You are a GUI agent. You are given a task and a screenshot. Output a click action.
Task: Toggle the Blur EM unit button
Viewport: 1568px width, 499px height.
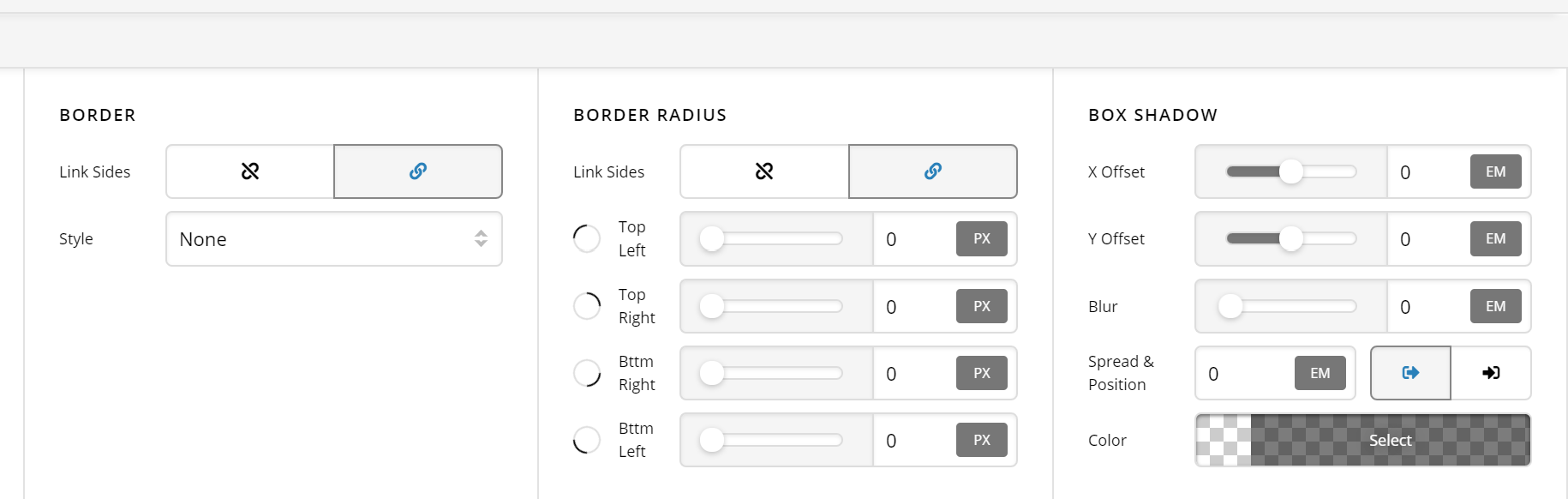click(x=1496, y=306)
